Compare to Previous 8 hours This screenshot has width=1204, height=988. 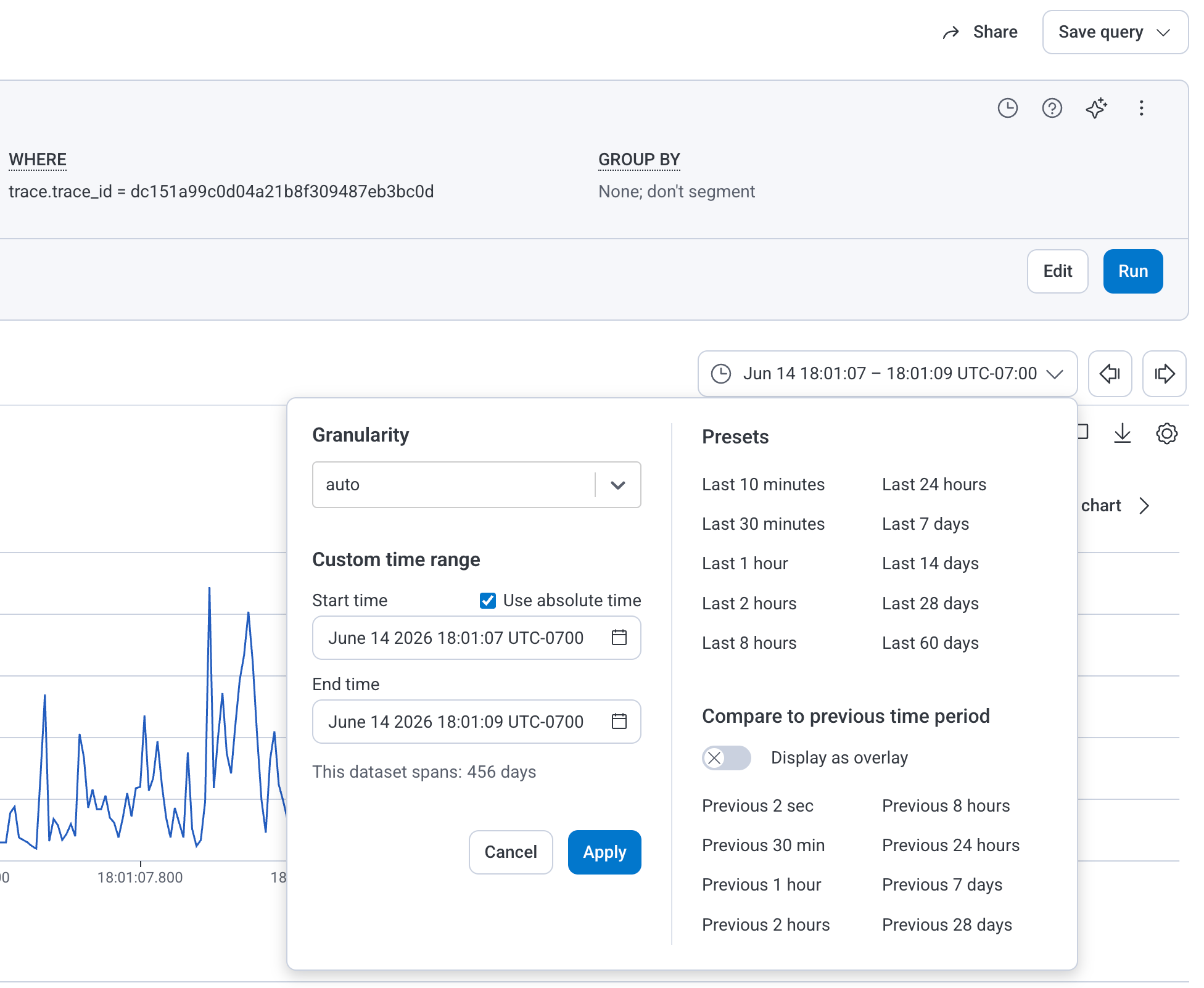pyautogui.click(x=946, y=806)
